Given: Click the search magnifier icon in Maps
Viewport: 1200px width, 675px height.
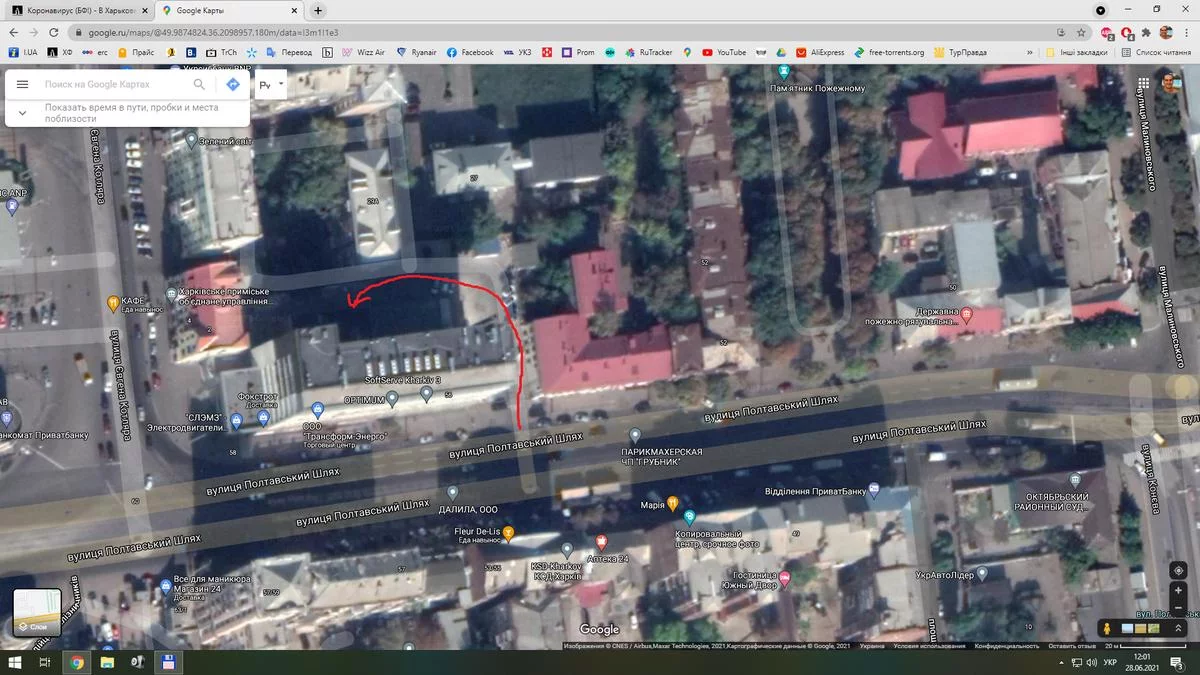Looking at the screenshot, I should [x=199, y=85].
